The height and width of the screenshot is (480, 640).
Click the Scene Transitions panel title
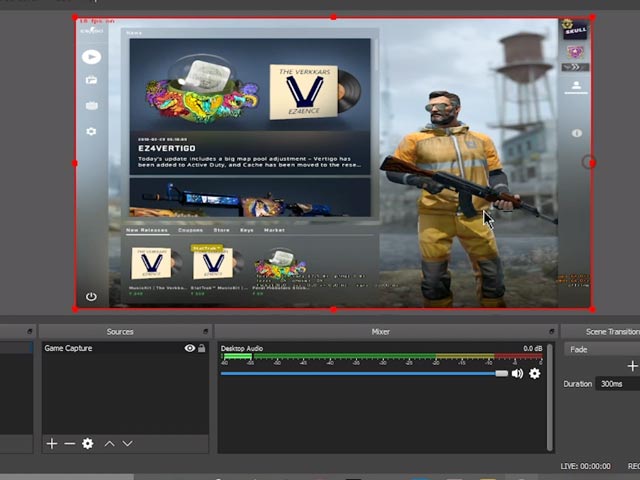click(613, 332)
